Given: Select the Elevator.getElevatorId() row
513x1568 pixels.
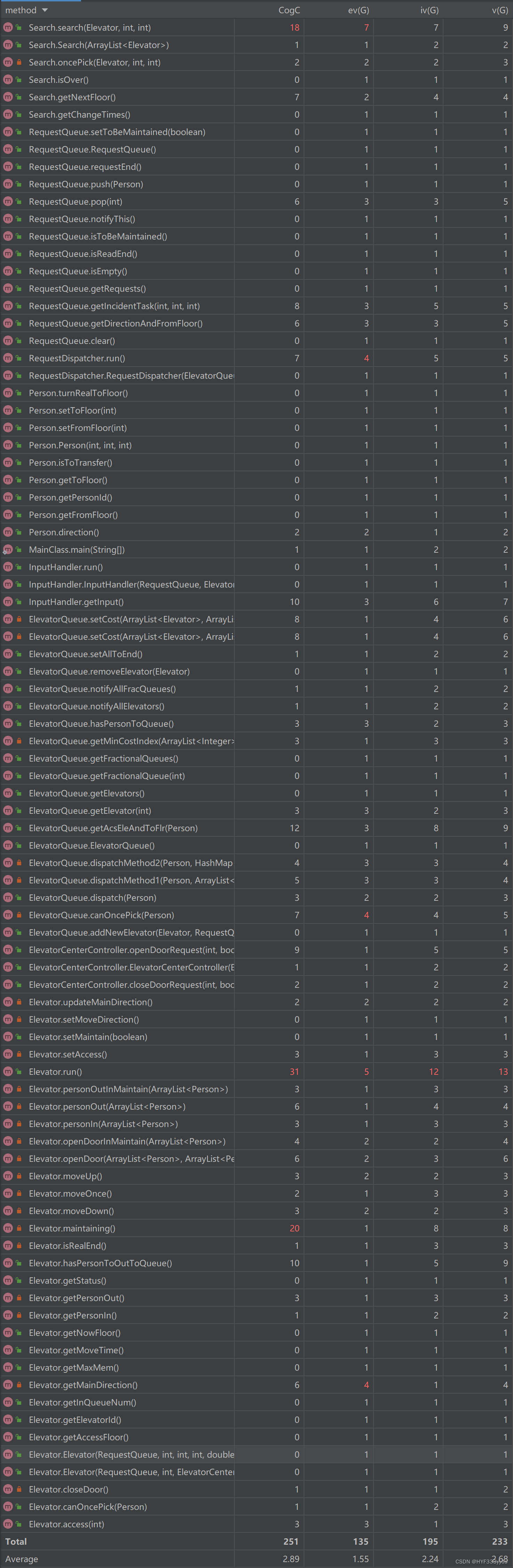Looking at the screenshot, I should coord(256,1419).
